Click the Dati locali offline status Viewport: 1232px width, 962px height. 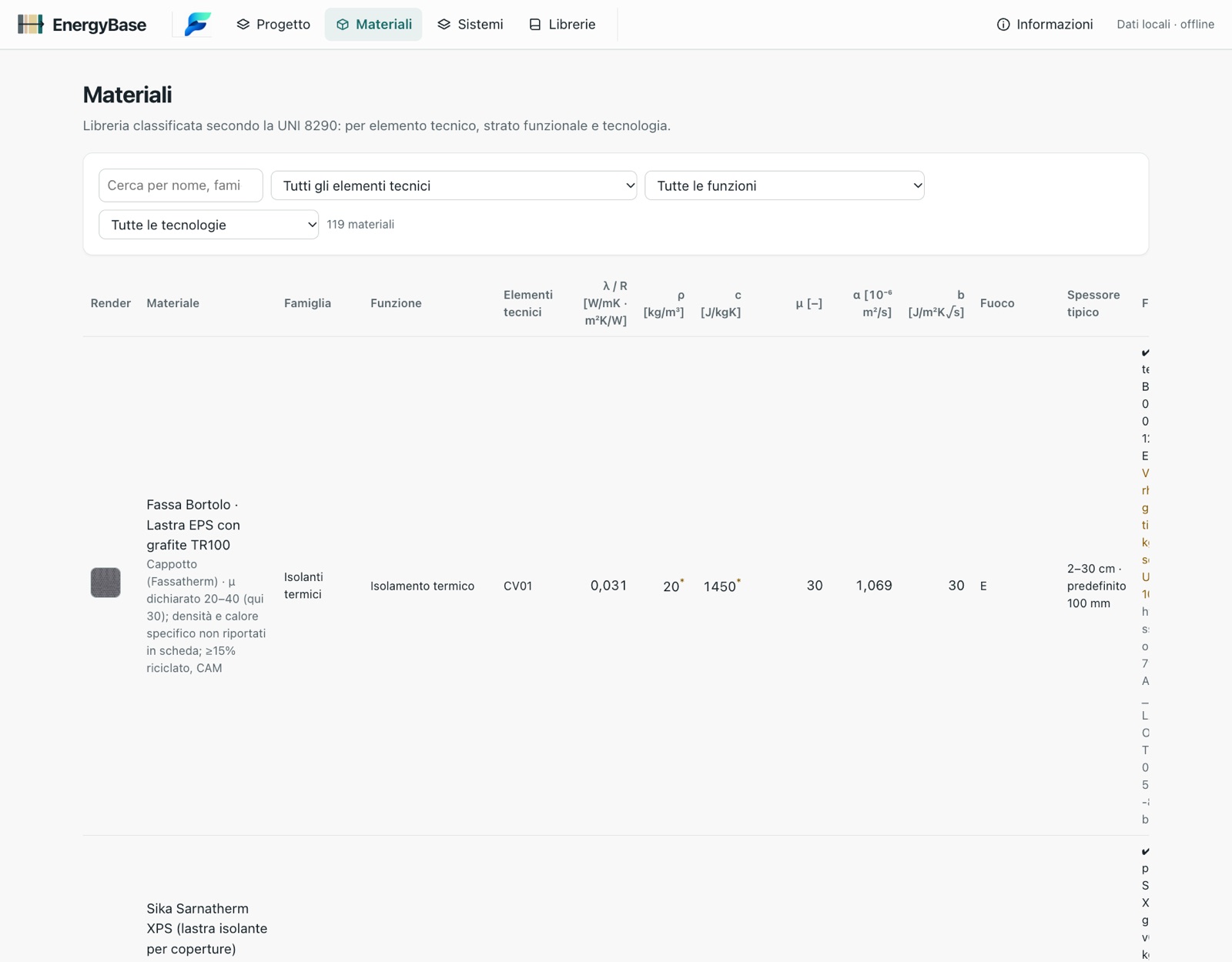(1165, 25)
